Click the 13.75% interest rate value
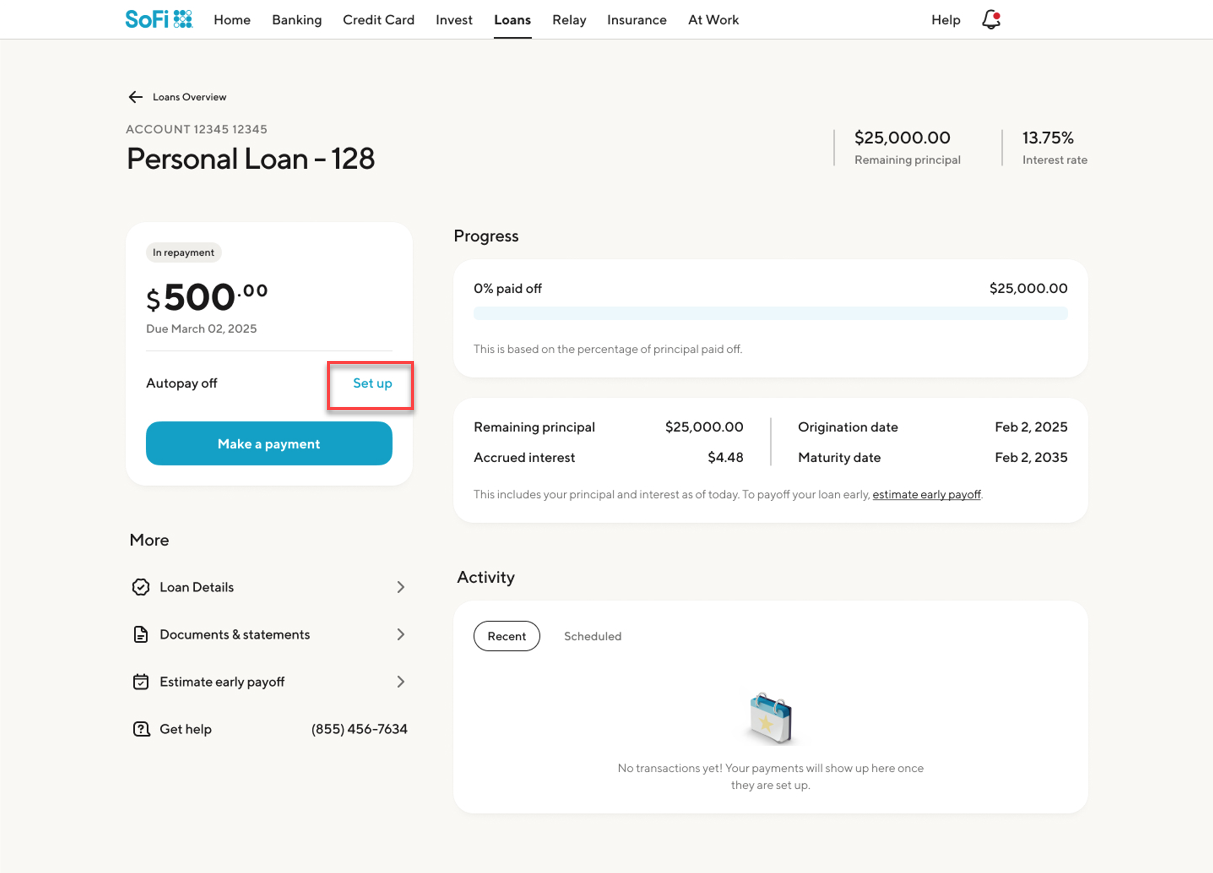 click(x=1048, y=137)
